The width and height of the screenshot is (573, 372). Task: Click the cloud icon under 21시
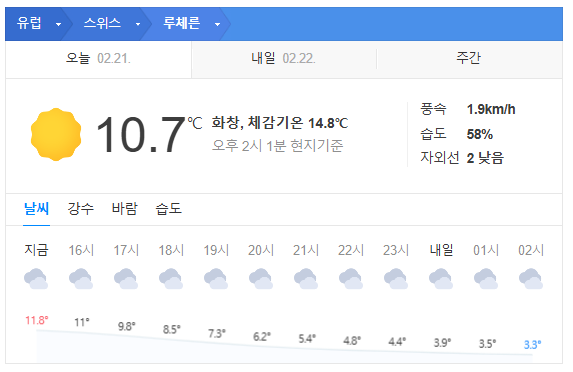point(306,279)
